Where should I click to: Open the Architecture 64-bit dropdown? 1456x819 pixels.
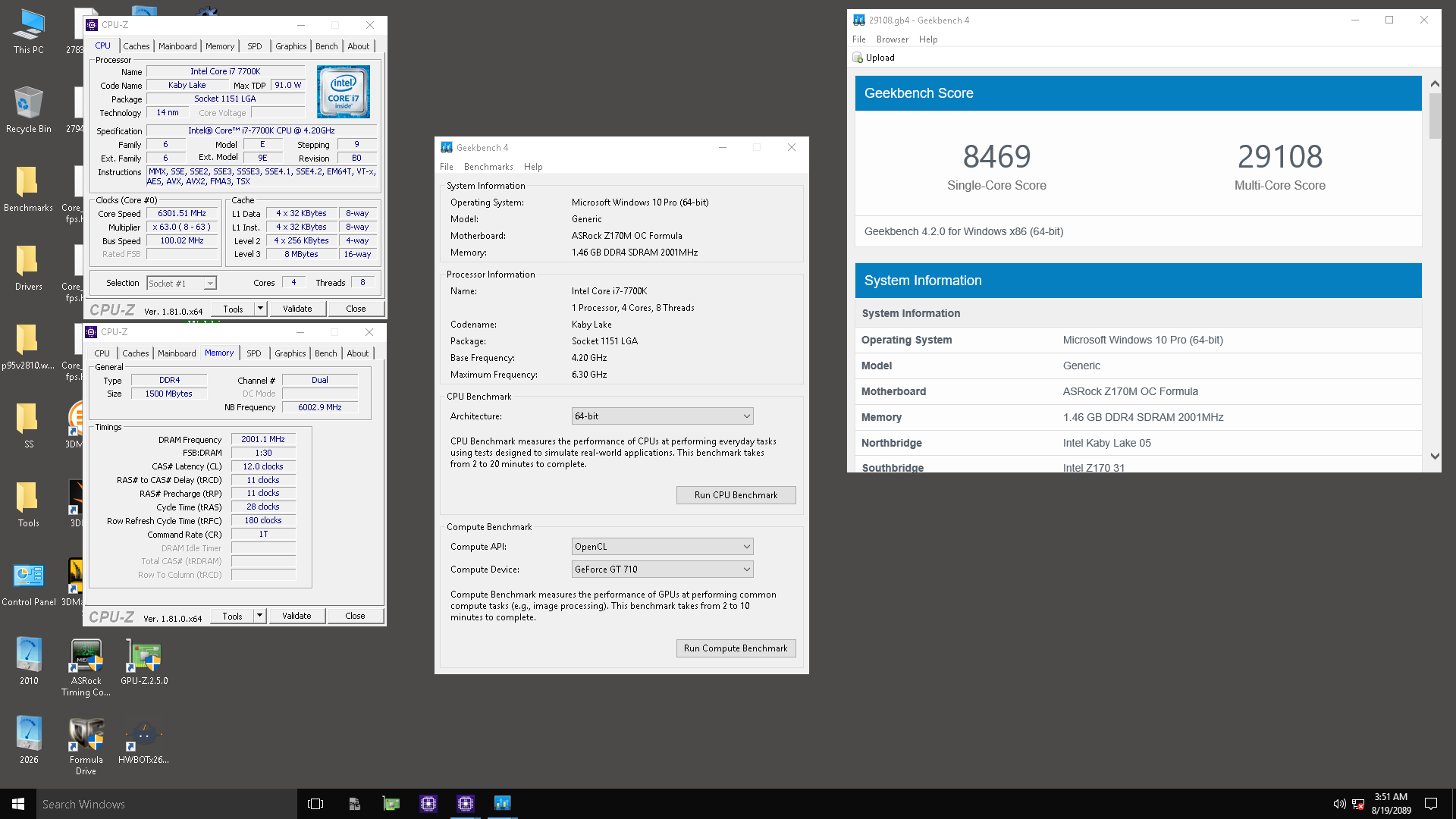662,416
